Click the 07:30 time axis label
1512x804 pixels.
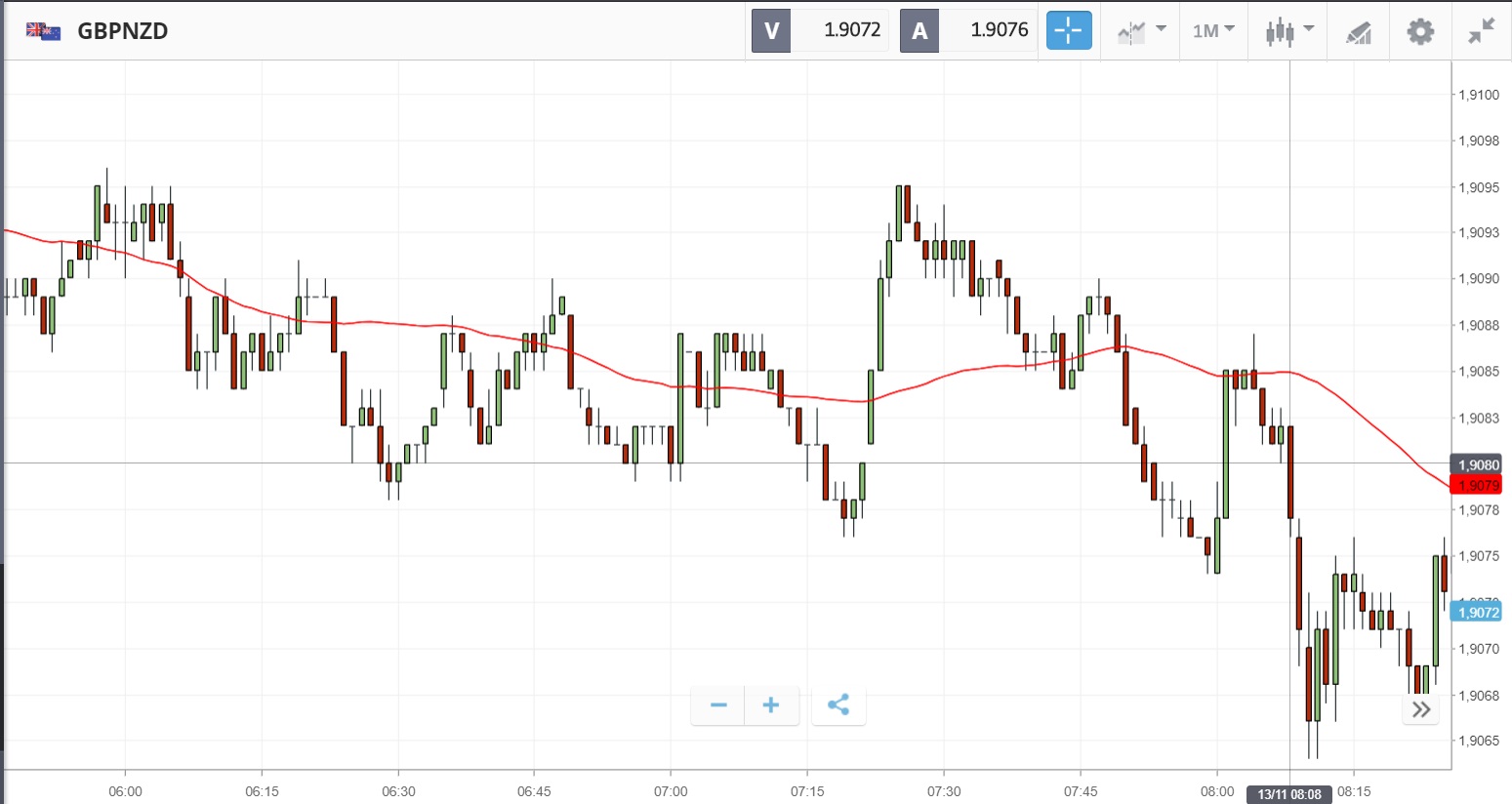[x=944, y=791]
